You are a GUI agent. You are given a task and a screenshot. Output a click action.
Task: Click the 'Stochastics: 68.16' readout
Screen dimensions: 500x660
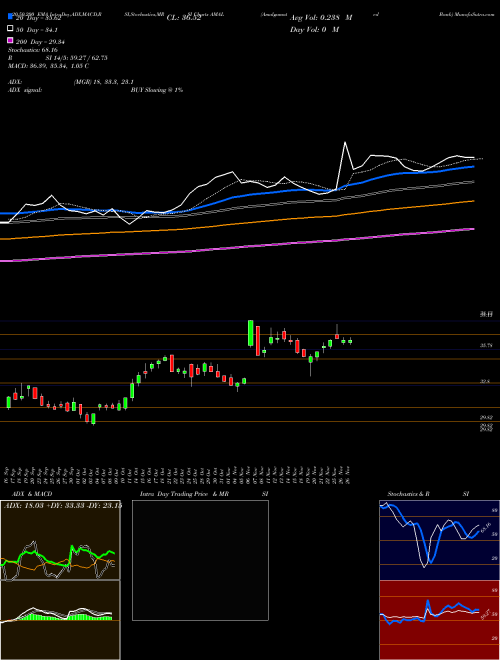(33, 50)
